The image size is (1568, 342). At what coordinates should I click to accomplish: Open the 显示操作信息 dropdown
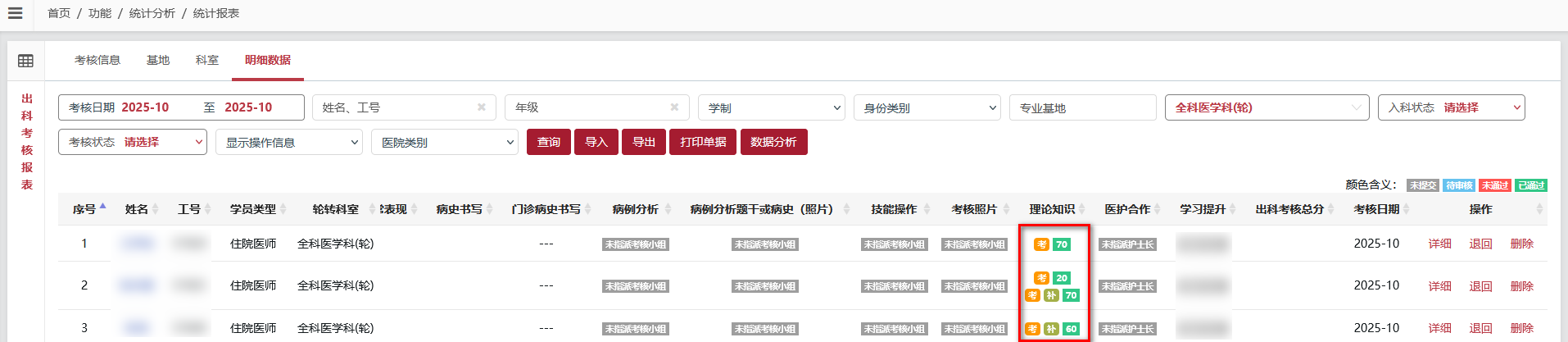[x=289, y=142]
